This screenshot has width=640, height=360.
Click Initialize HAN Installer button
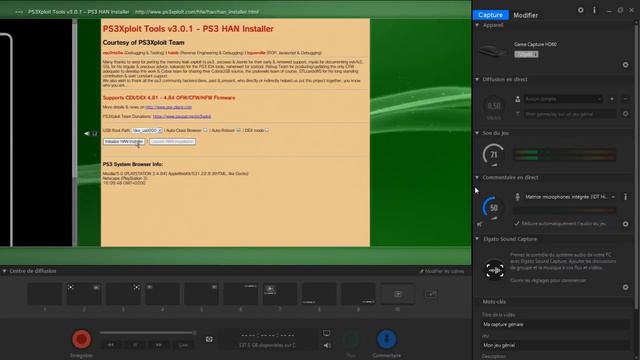[124, 142]
